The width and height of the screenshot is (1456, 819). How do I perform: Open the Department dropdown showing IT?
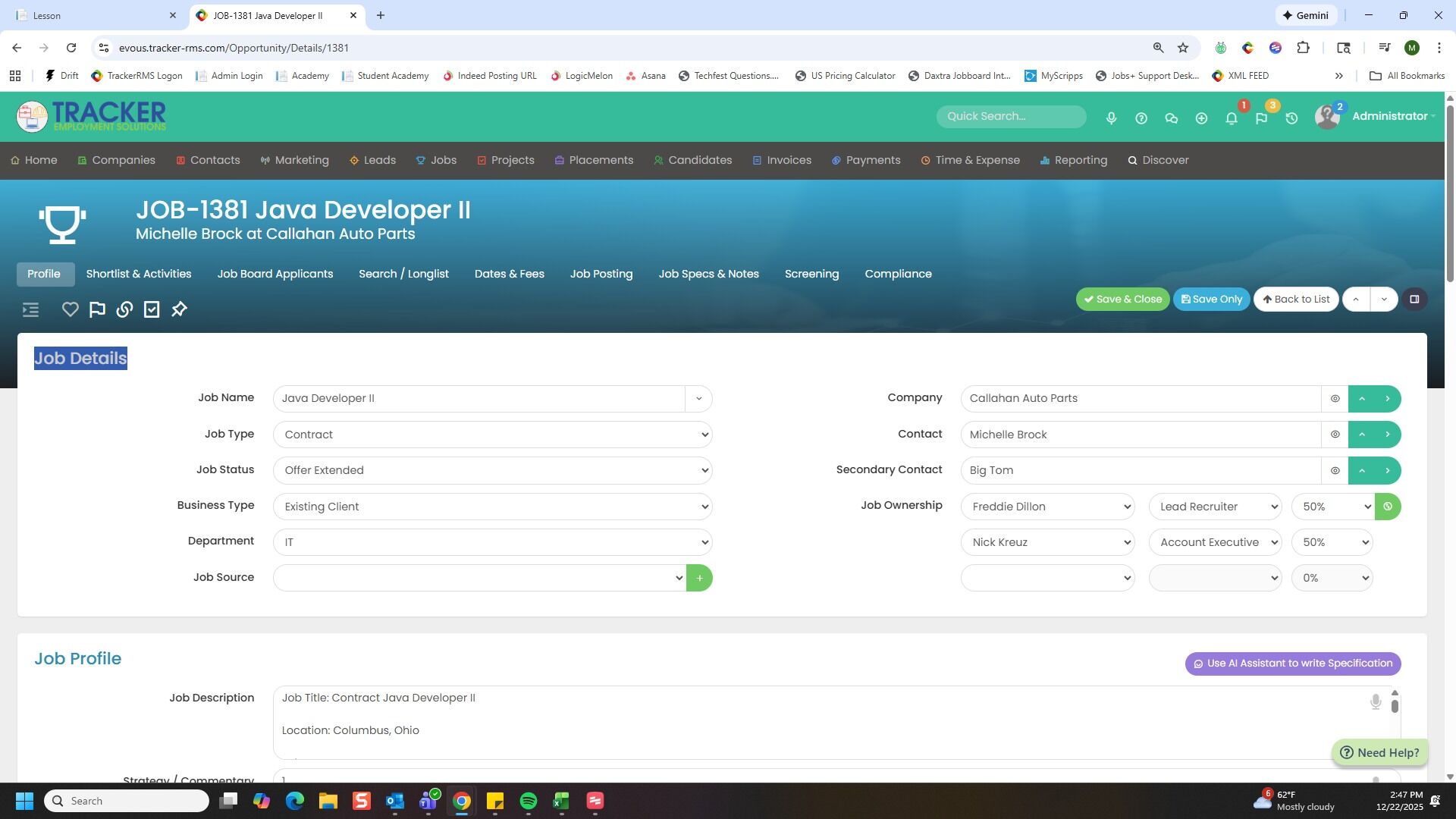pos(492,542)
